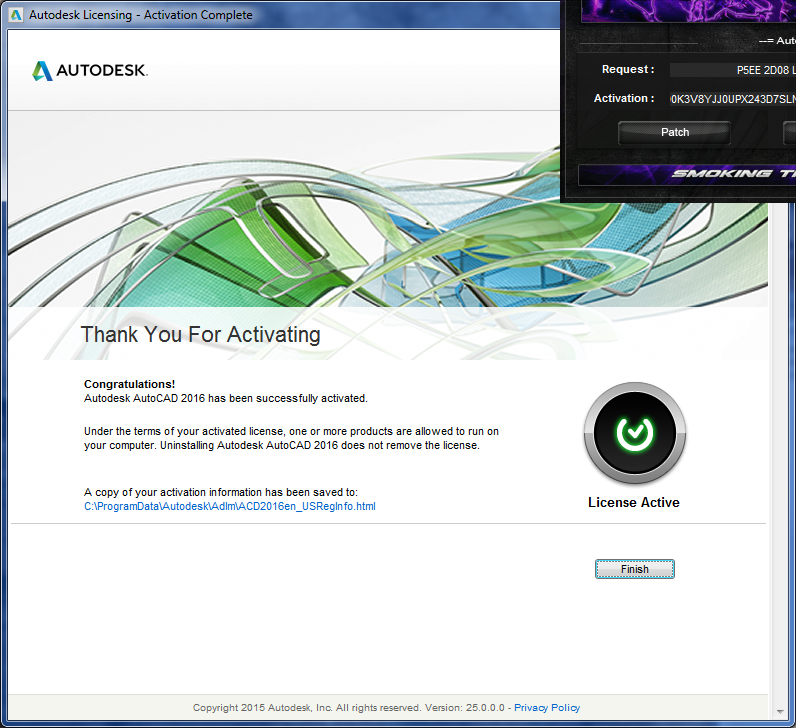Click the scrollbar down arrow

[x=780, y=712]
